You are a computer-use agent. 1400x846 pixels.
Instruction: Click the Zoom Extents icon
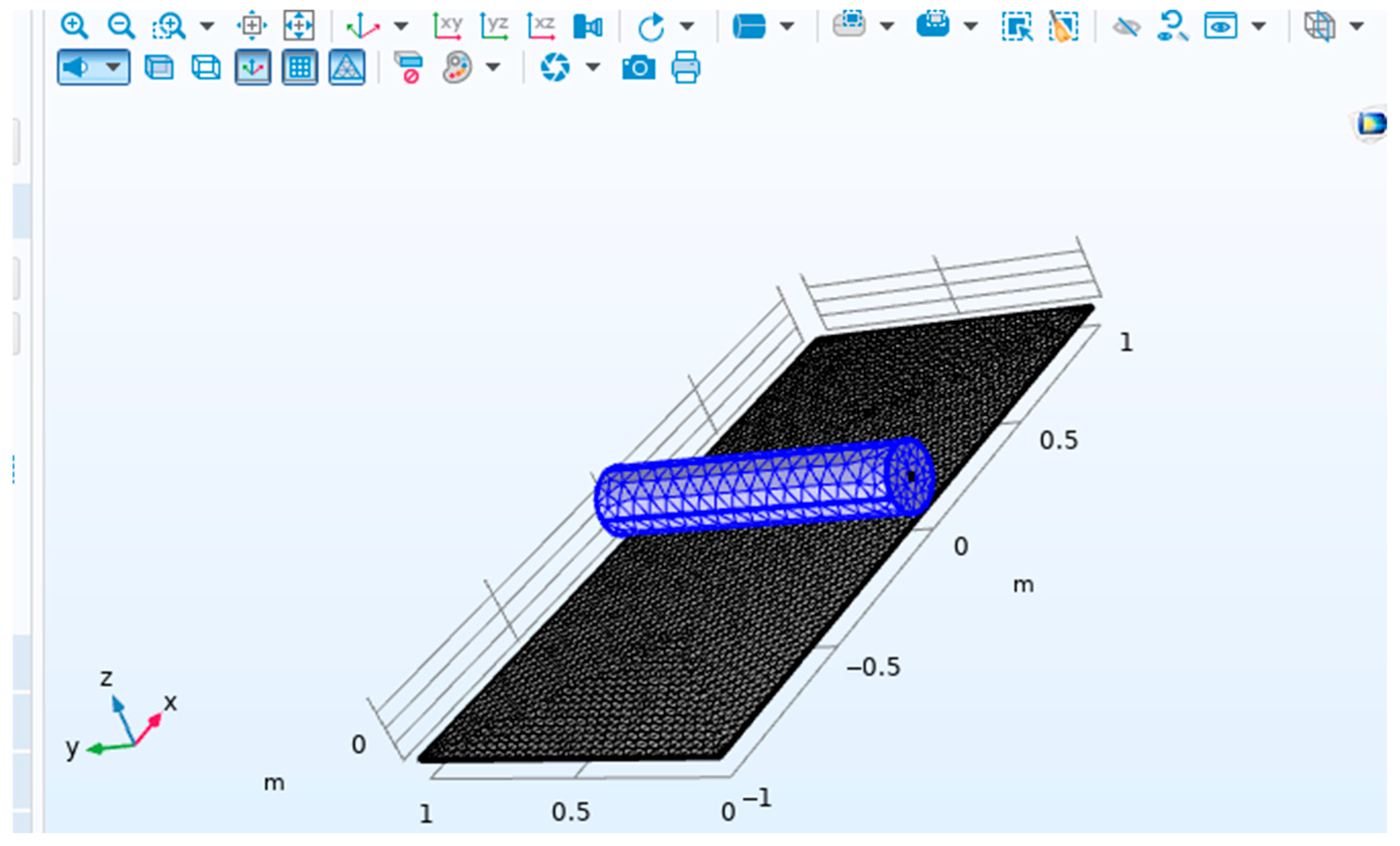click(x=299, y=26)
